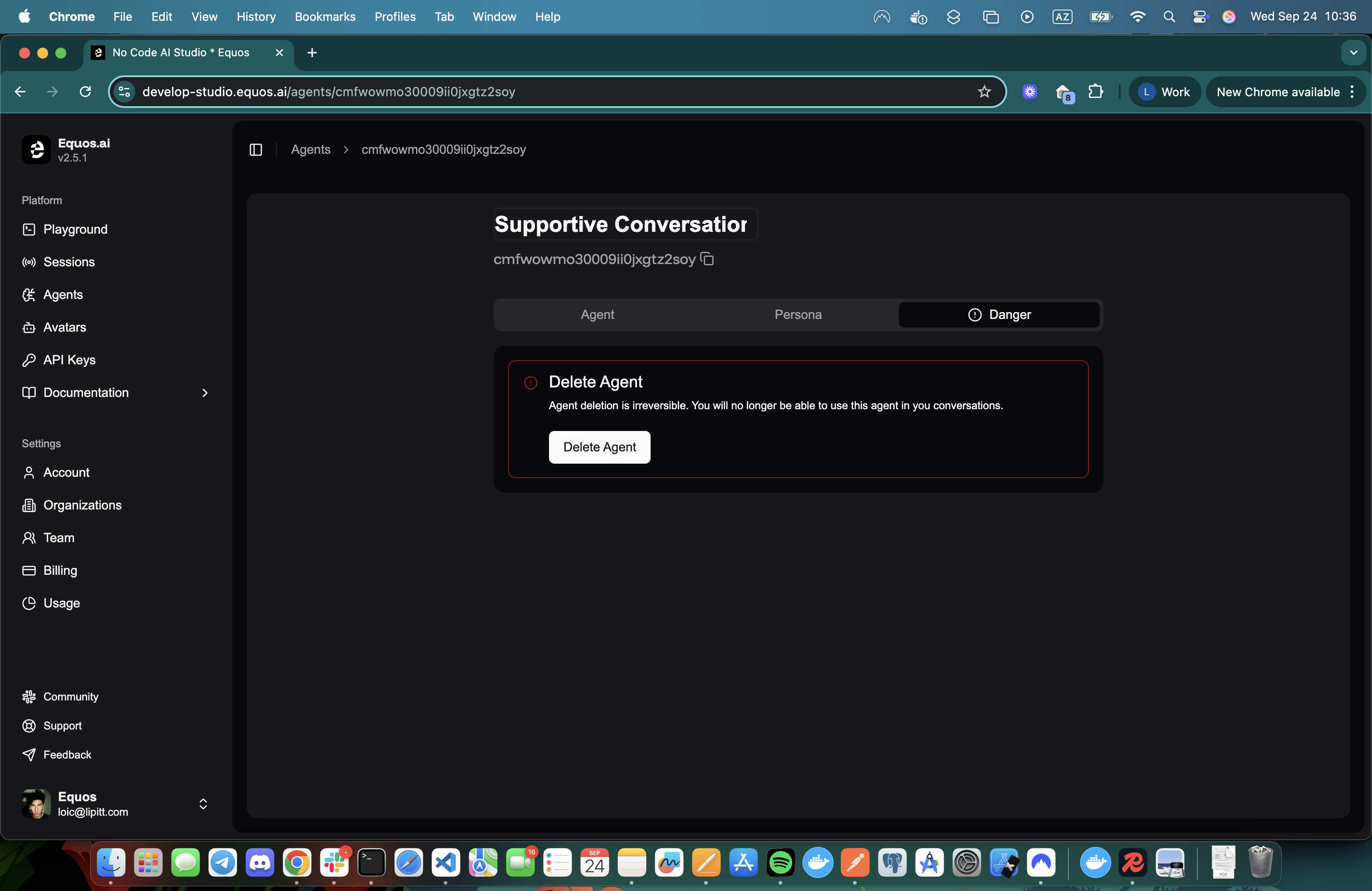Click Agents in the breadcrumb

[x=310, y=150]
